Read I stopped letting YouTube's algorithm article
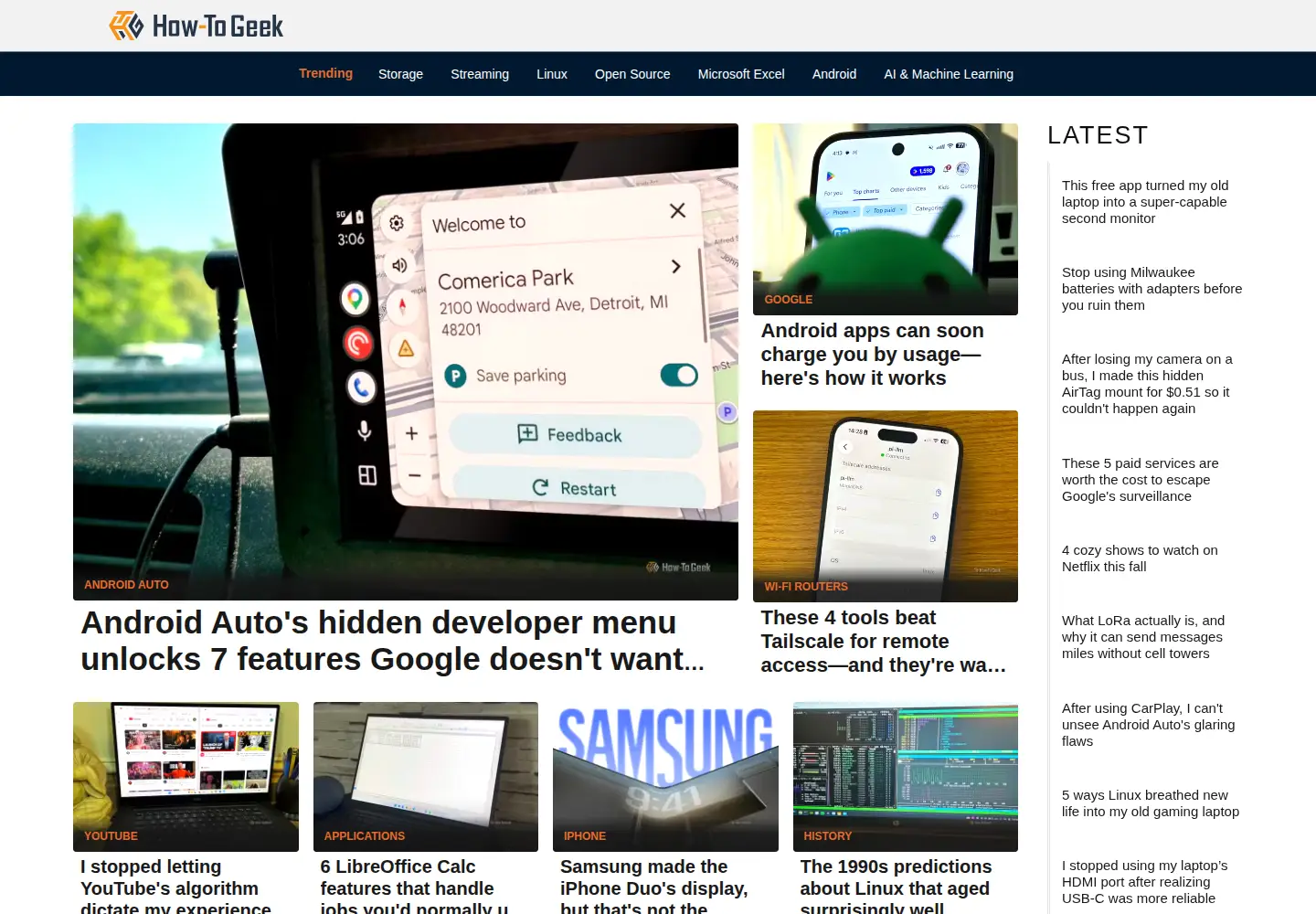Viewport: 1316px width, 914px height. (175, 887)
